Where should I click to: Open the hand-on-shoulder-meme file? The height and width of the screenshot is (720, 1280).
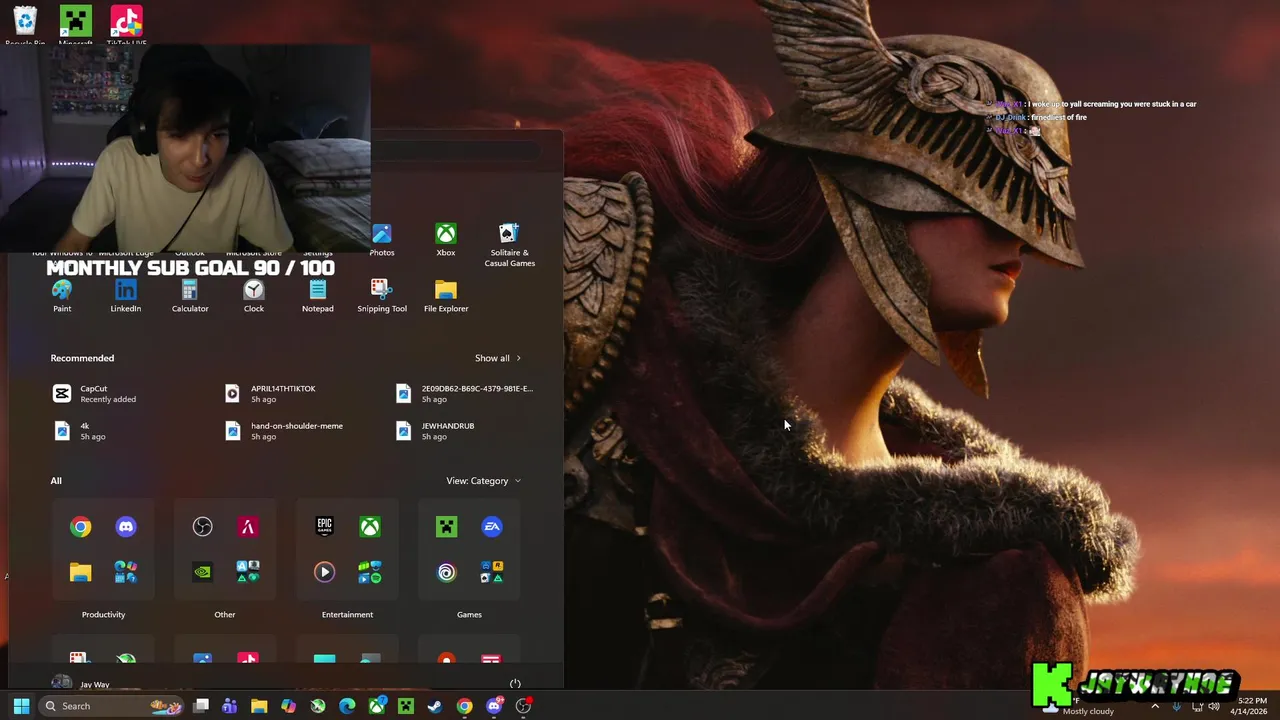tap(283, 431)
